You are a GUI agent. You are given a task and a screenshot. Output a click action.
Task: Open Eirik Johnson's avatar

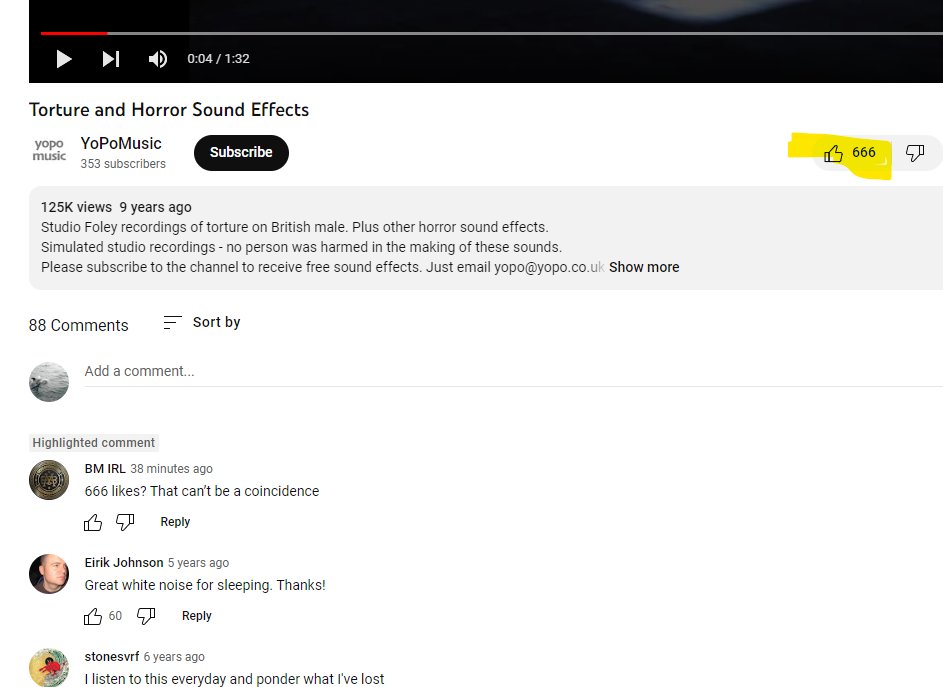tap(49, 574)
